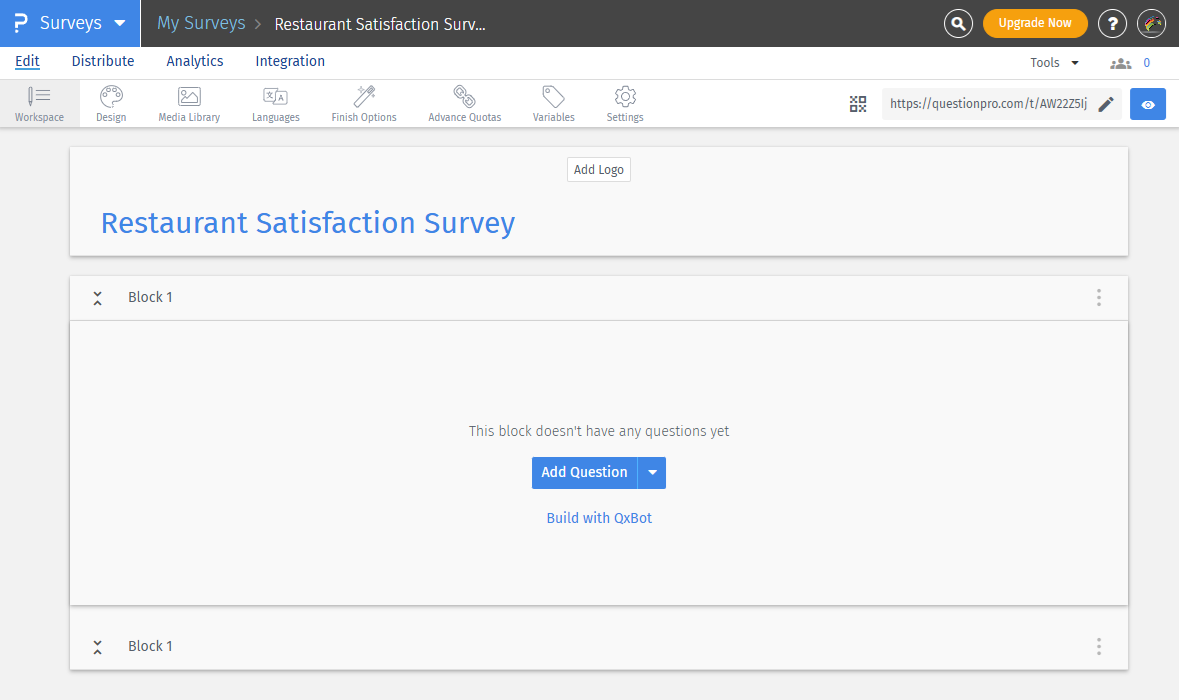This screenshot has width=1179, height=700.
Task: Switch to the Analytics tab
Action: pos(195,61)
